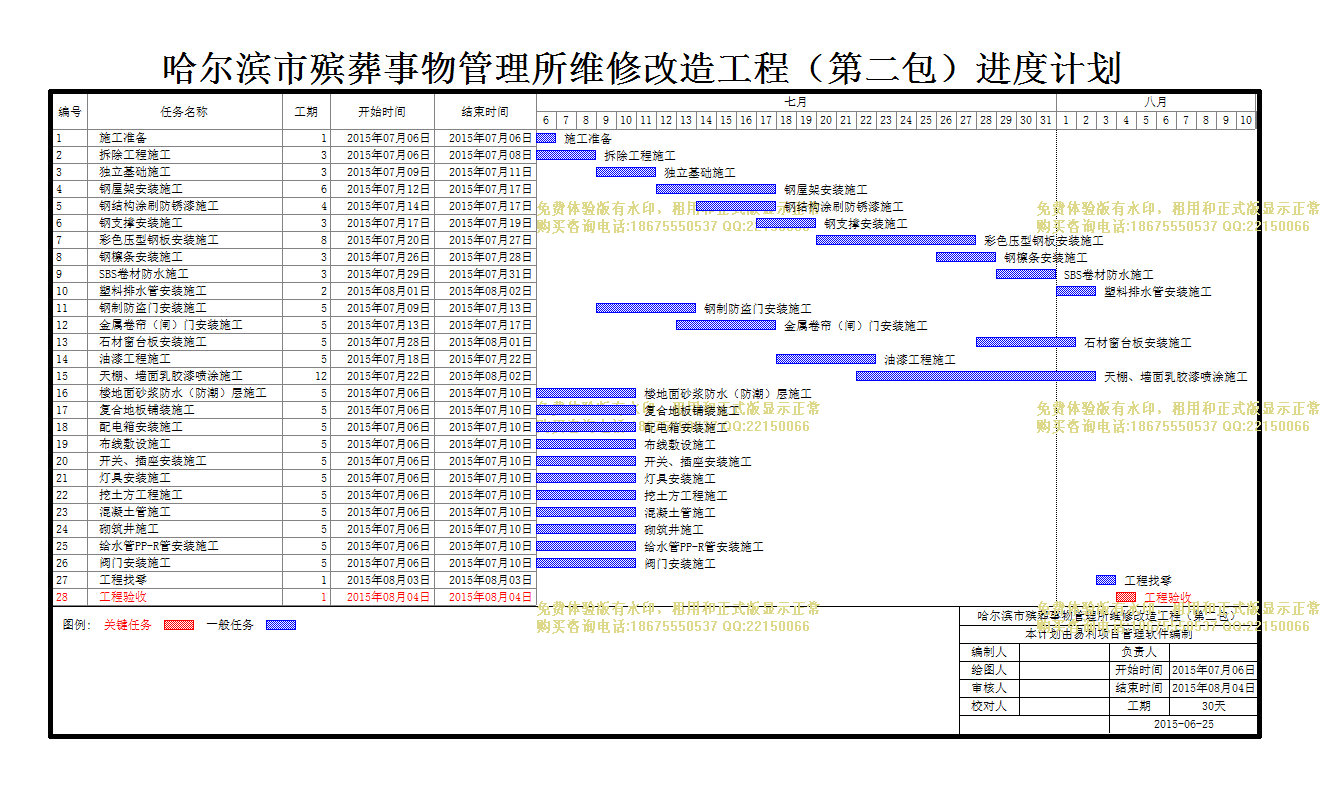Click 挖土方工程施工 in the task name column
The image size is (1320, 785).
pyautogui.click(x=141, y=495)
